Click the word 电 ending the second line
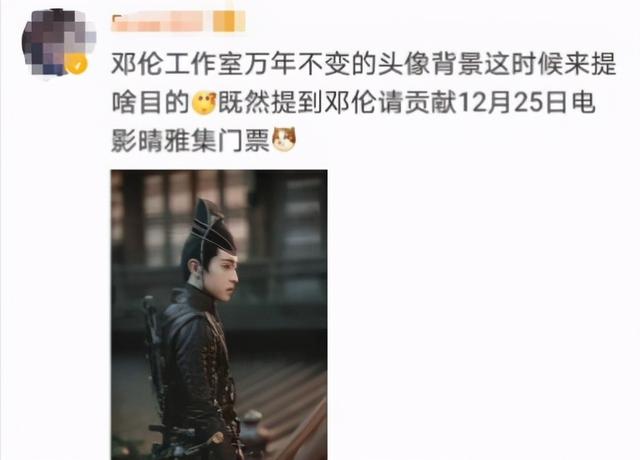The height and width of the screenshot is (460, 640). (583, 102)
